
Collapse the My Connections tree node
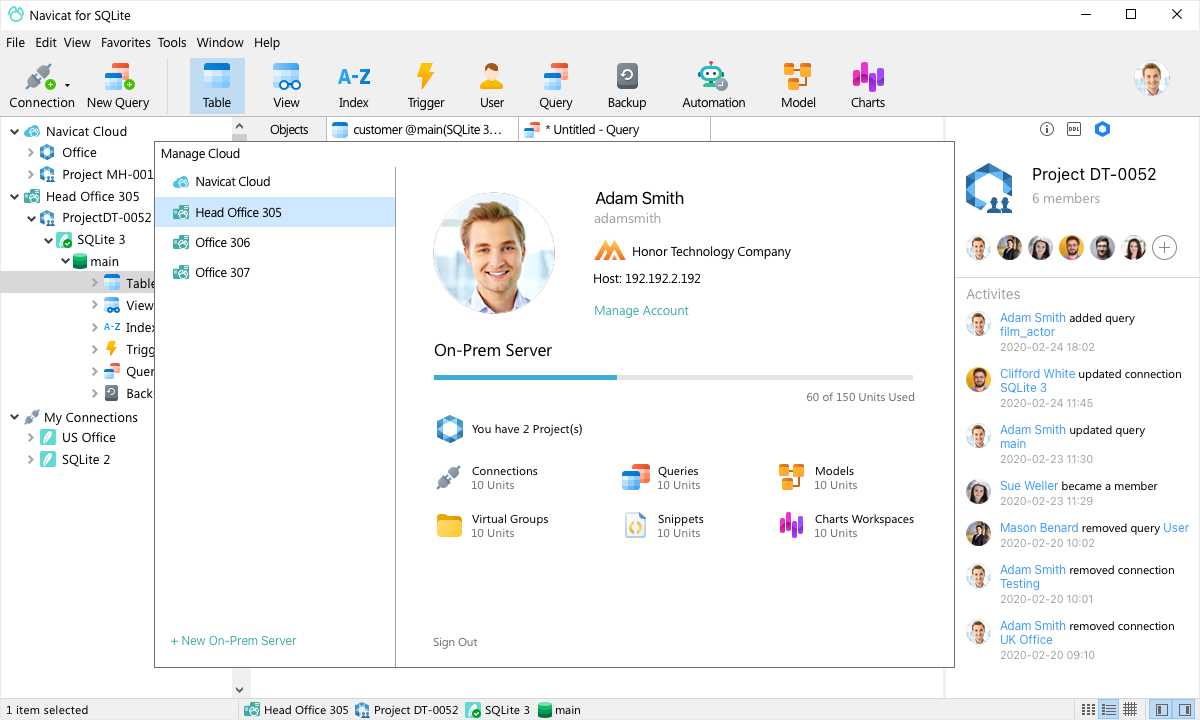coord(14,417)
